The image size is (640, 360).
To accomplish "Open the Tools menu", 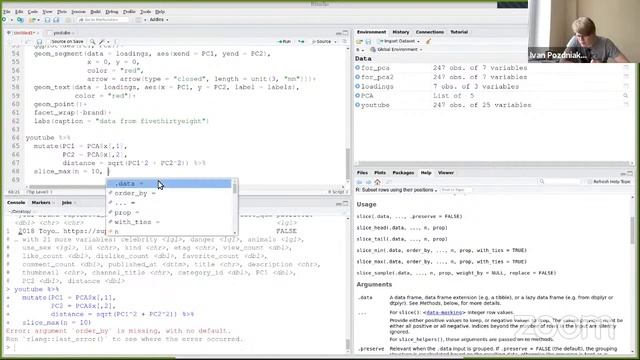I will pyautogui.click(x=145, y=12).
